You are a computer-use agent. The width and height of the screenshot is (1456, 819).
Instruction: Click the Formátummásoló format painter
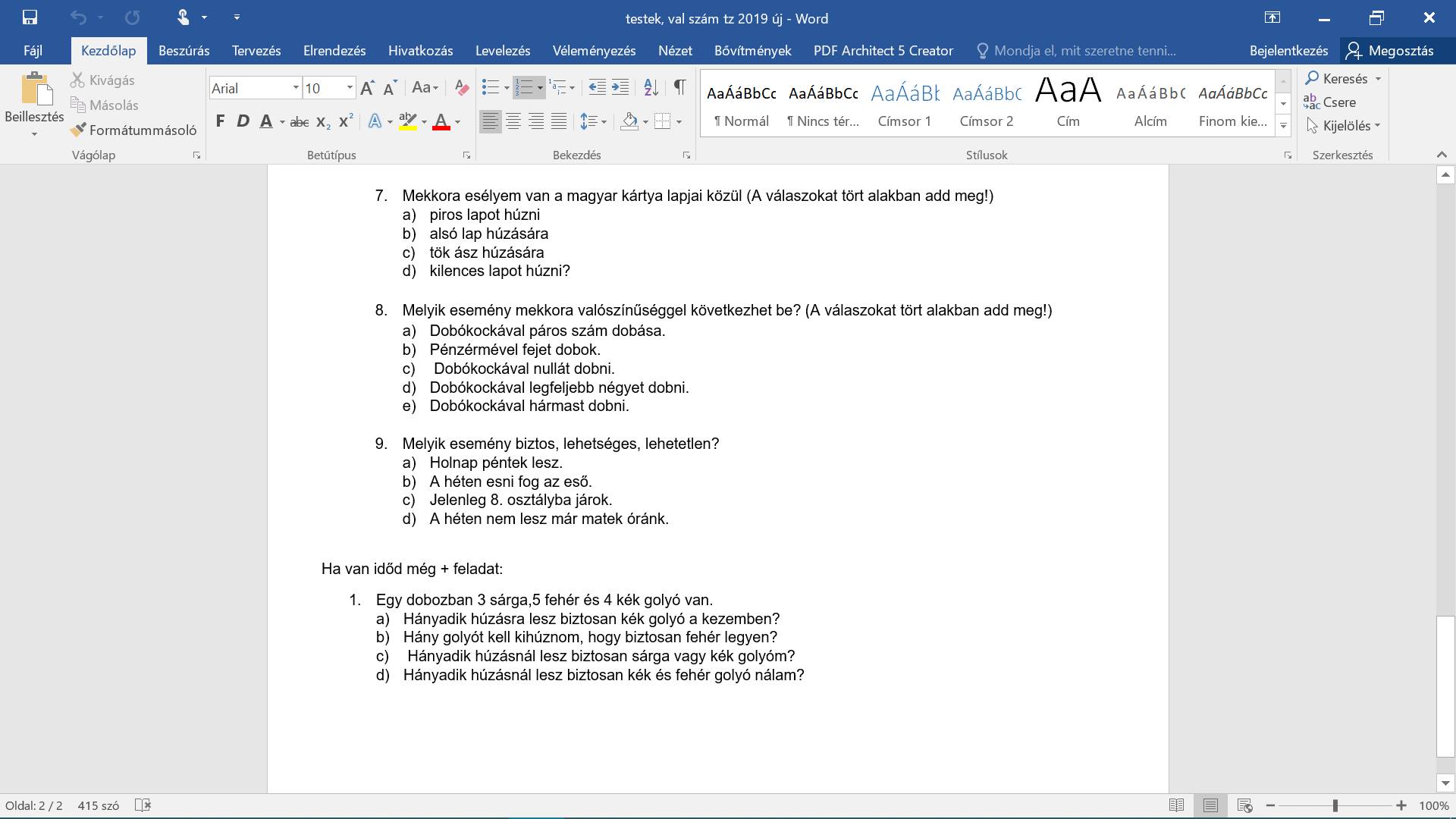pyautogui.click(x=133, y=130)
